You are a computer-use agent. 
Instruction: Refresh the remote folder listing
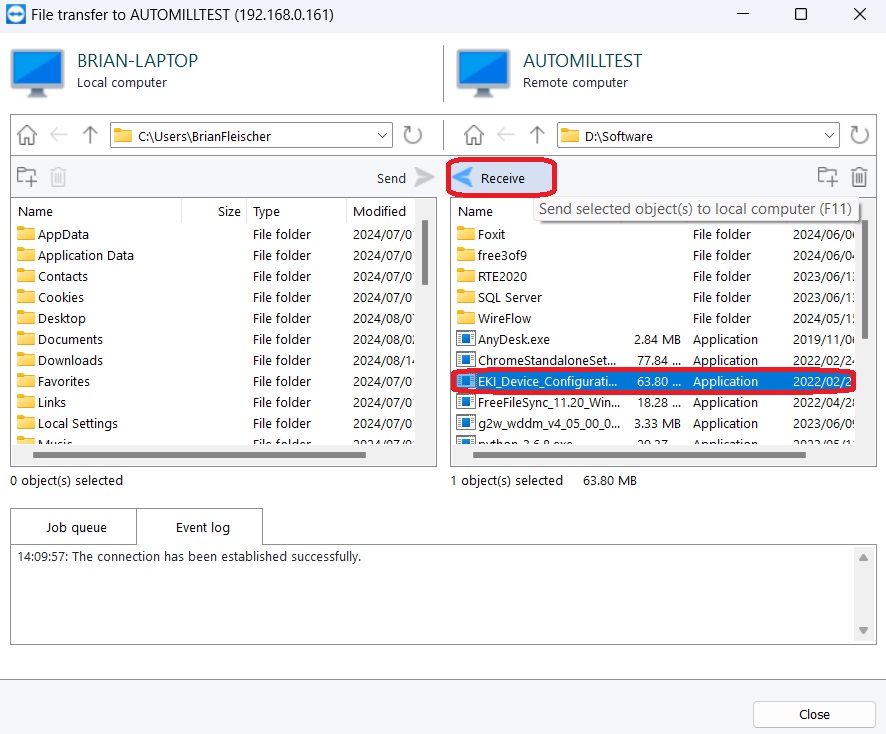pyautogui.click(x=859, y=136)
